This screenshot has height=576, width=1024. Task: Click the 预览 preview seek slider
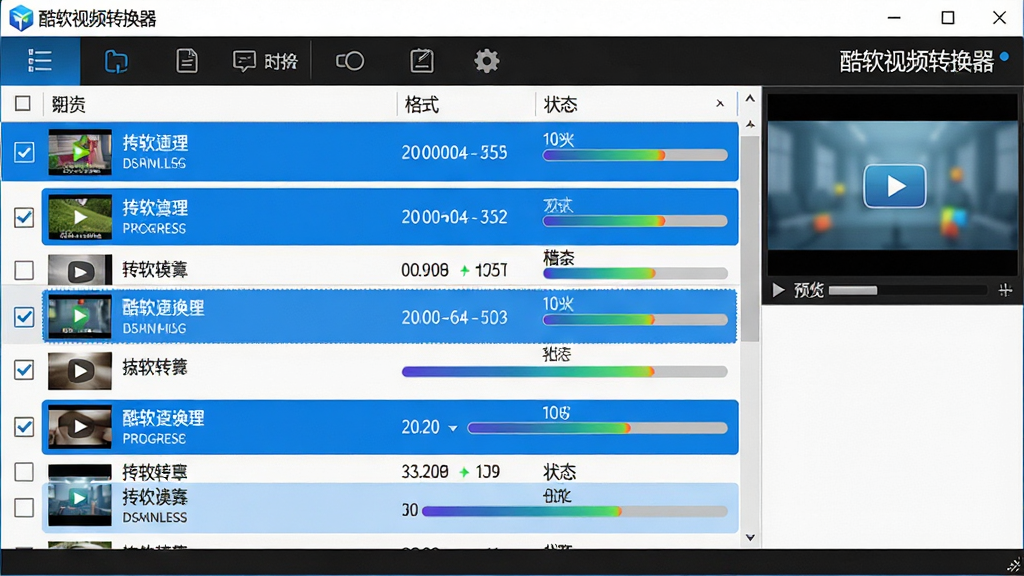(908, 290)
